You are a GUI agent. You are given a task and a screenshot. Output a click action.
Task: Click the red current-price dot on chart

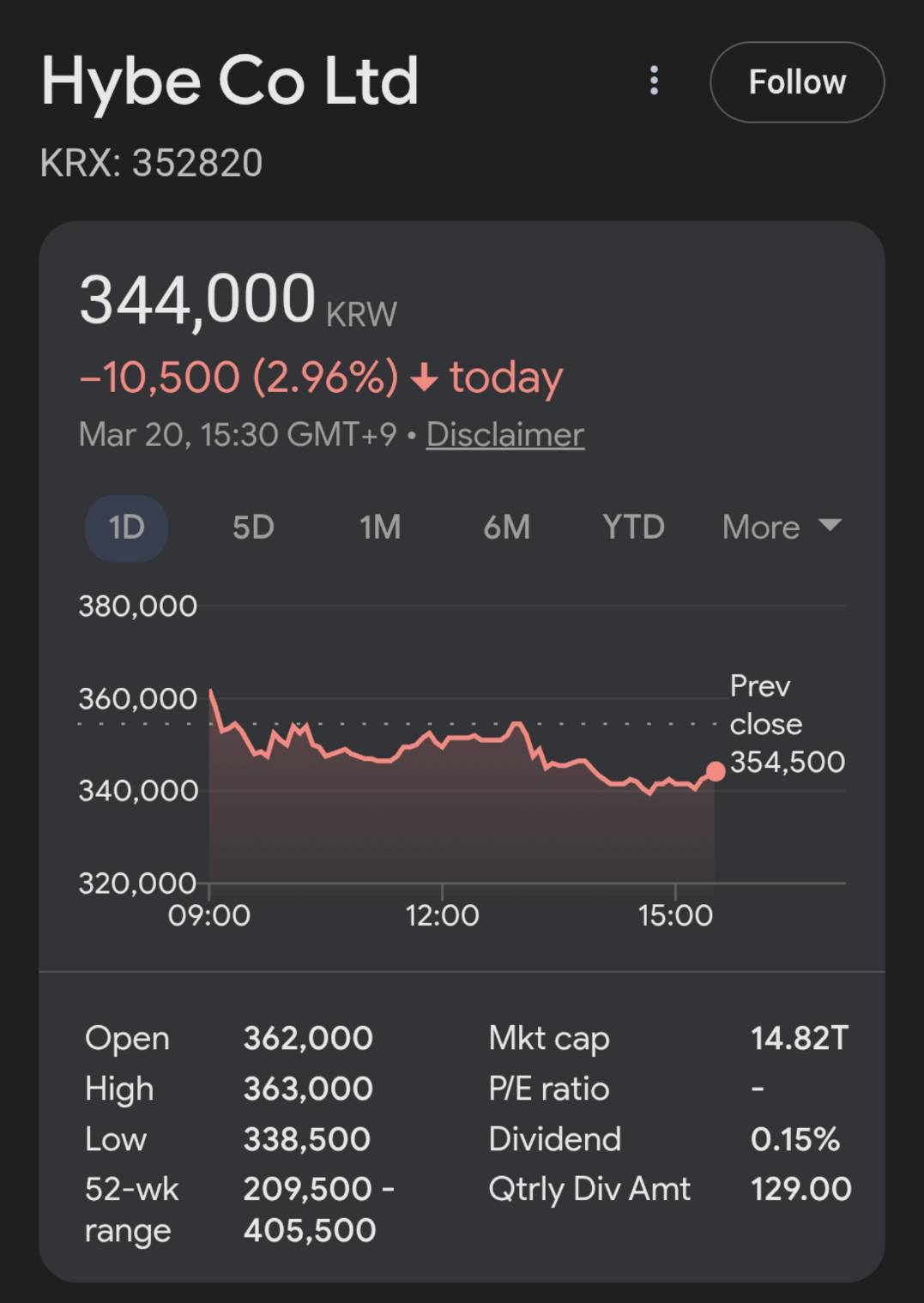coord(715,771)
